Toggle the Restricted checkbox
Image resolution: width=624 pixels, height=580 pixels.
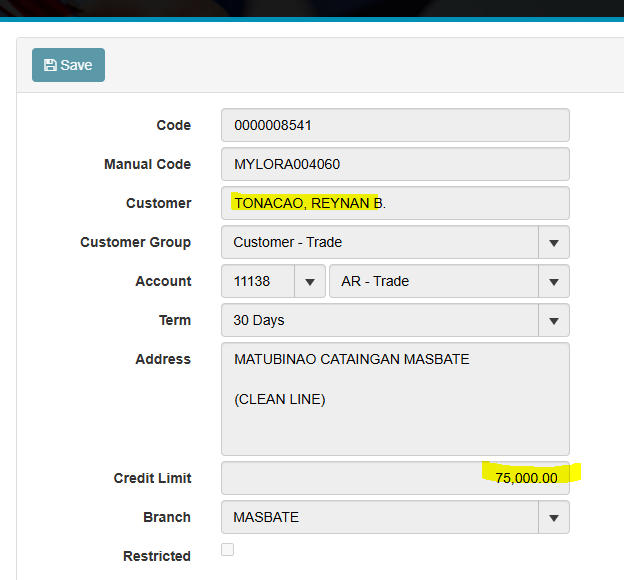click(x=227, y=549)
